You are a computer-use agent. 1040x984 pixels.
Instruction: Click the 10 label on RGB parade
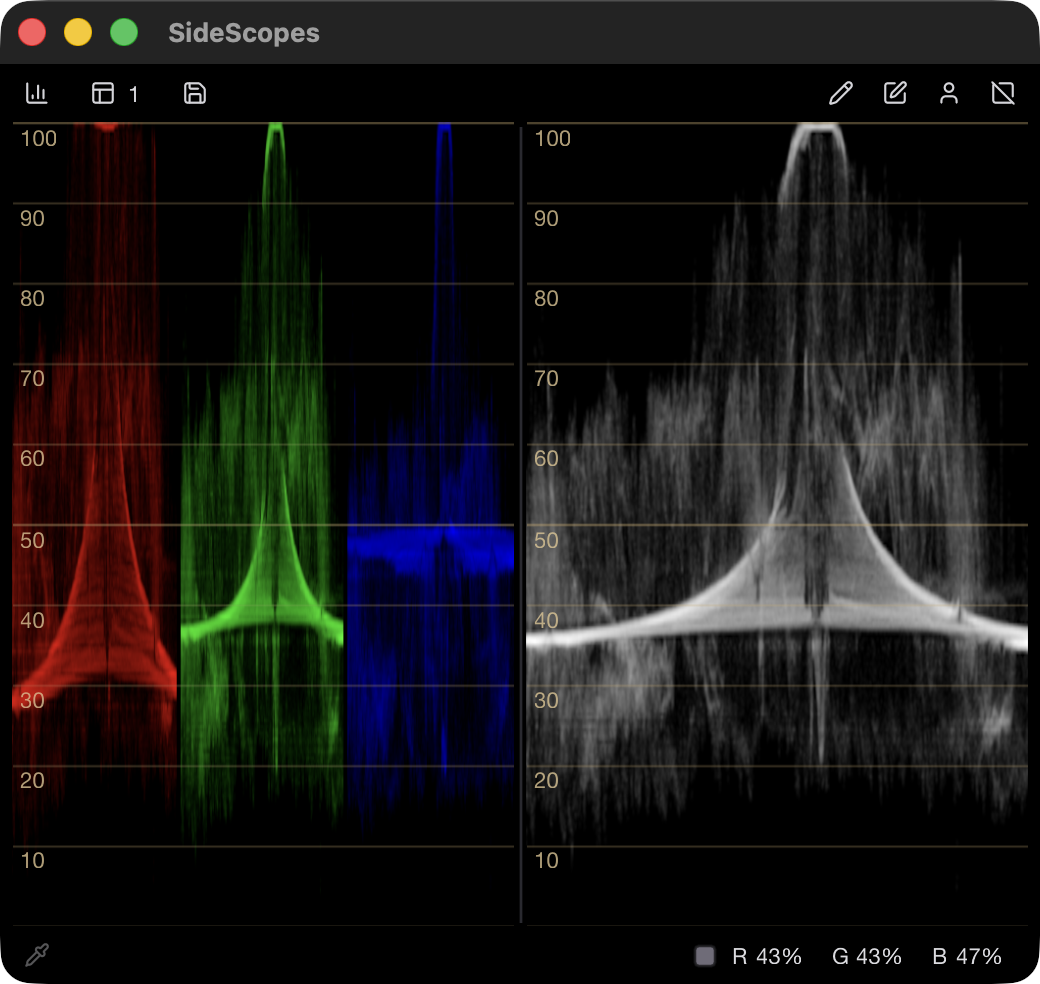(32, 861)
